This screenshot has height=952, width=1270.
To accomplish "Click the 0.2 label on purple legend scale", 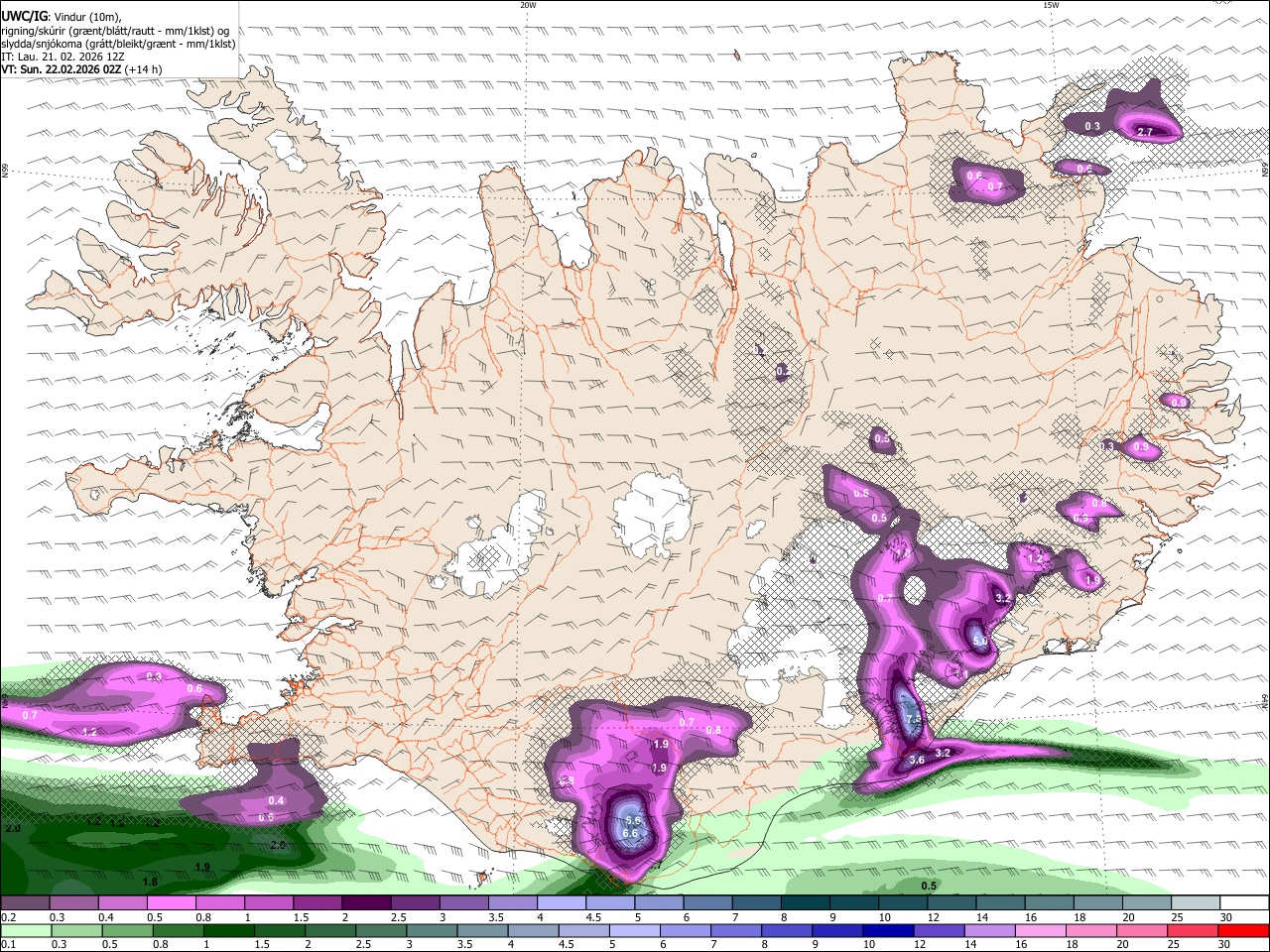I will tap(8, 918).
